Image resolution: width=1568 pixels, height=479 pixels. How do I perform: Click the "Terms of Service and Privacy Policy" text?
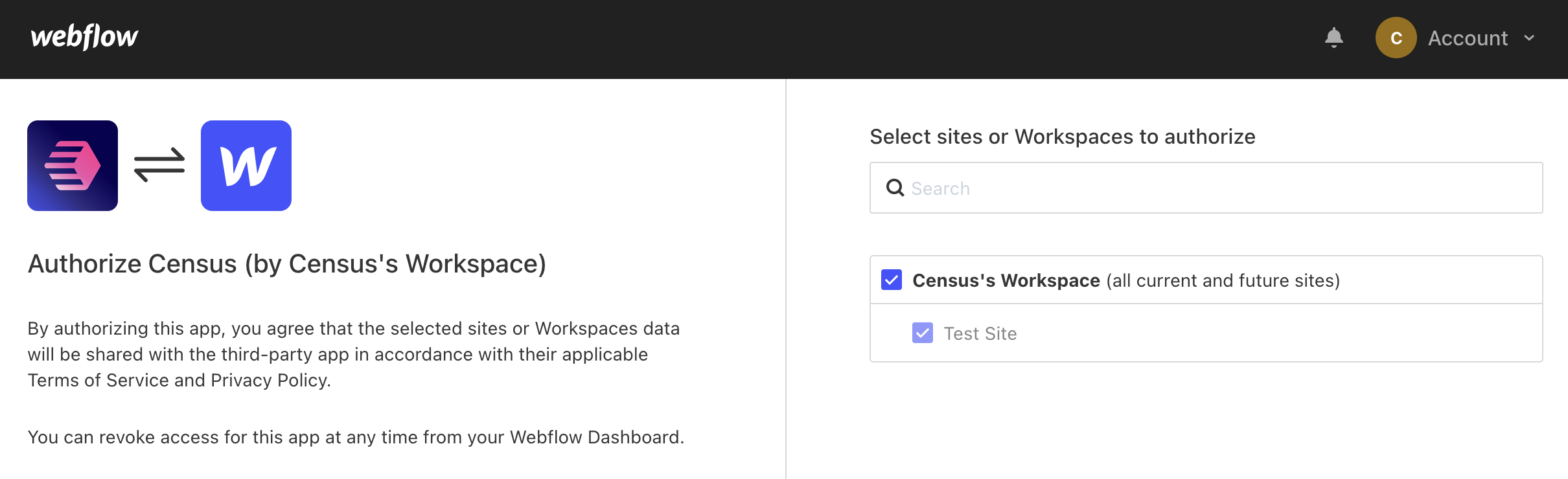(x=179, y=381)
